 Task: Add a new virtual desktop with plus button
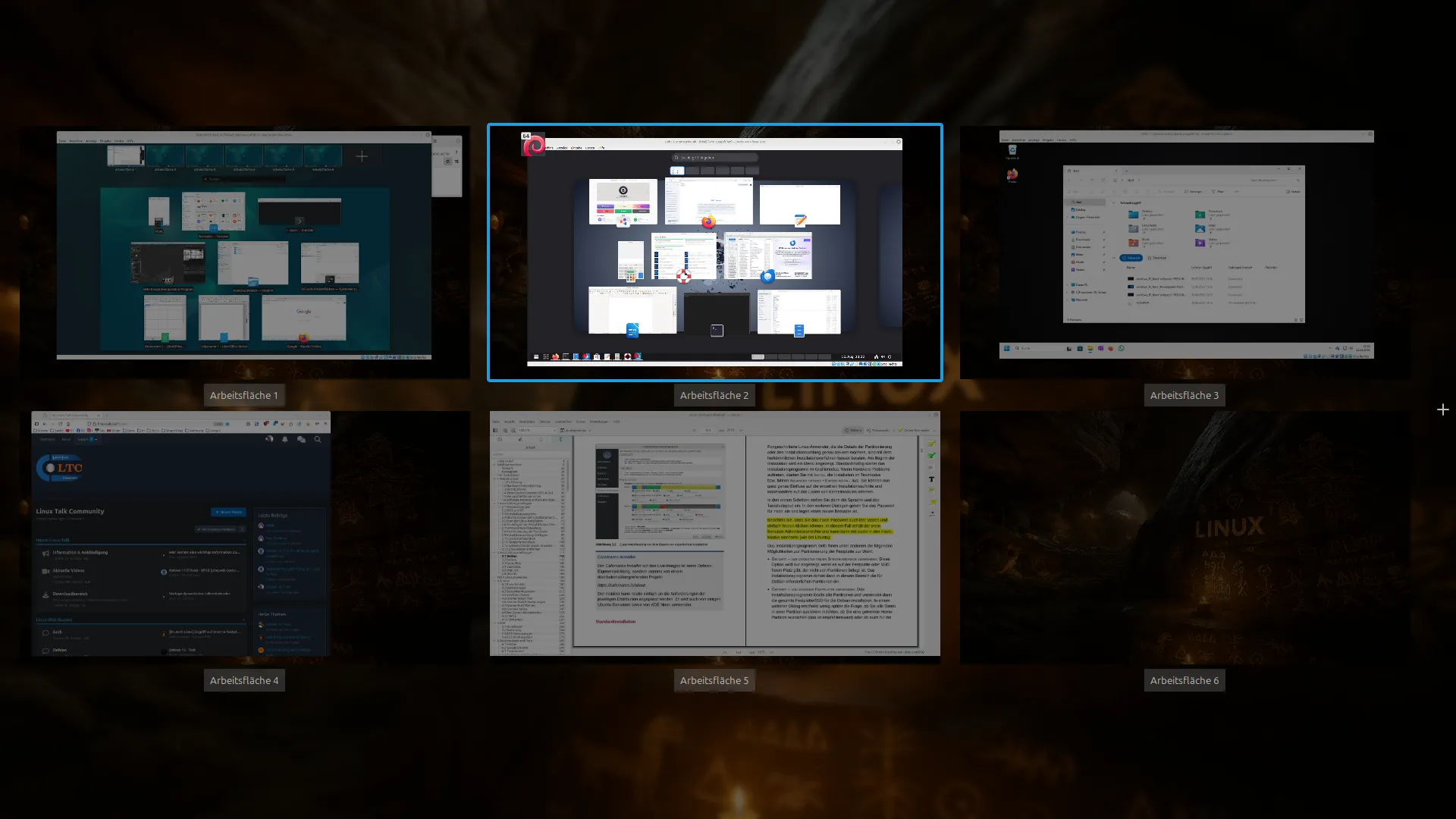(x=1442, y=409)
